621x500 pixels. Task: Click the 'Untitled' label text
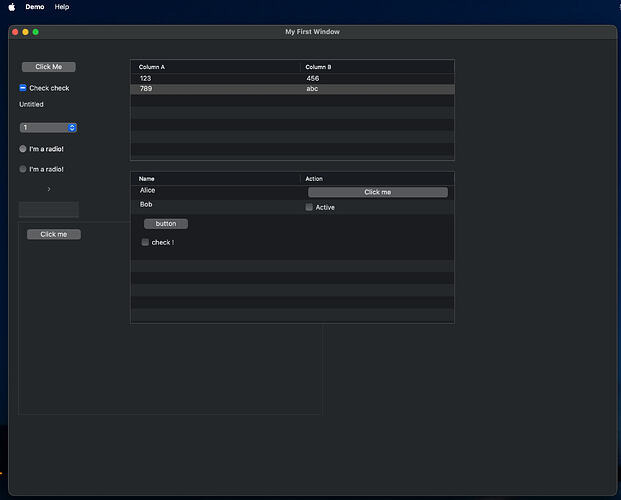(x=31, y=104)
